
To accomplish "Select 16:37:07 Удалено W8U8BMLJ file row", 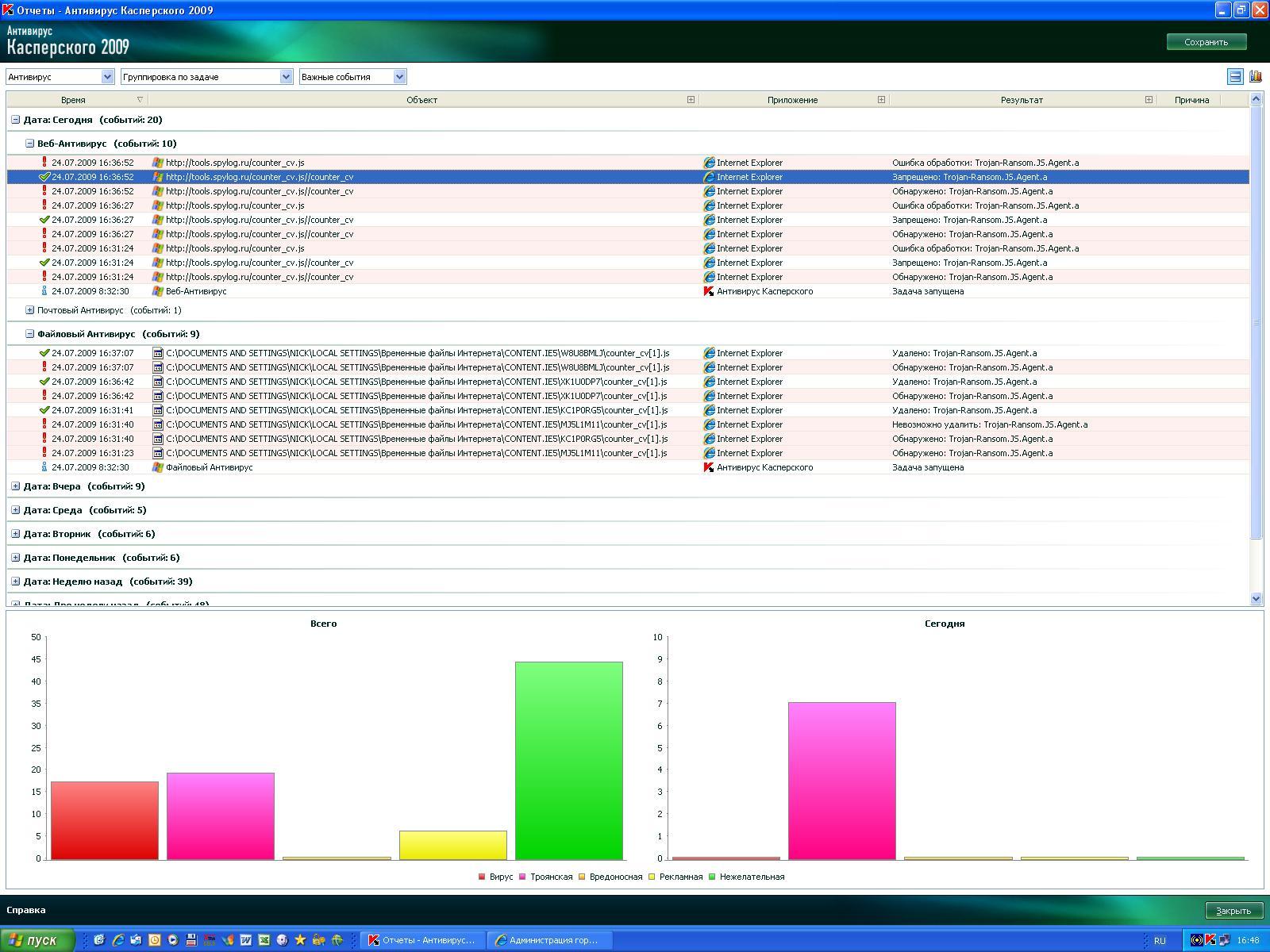I will tap(628, 353).
